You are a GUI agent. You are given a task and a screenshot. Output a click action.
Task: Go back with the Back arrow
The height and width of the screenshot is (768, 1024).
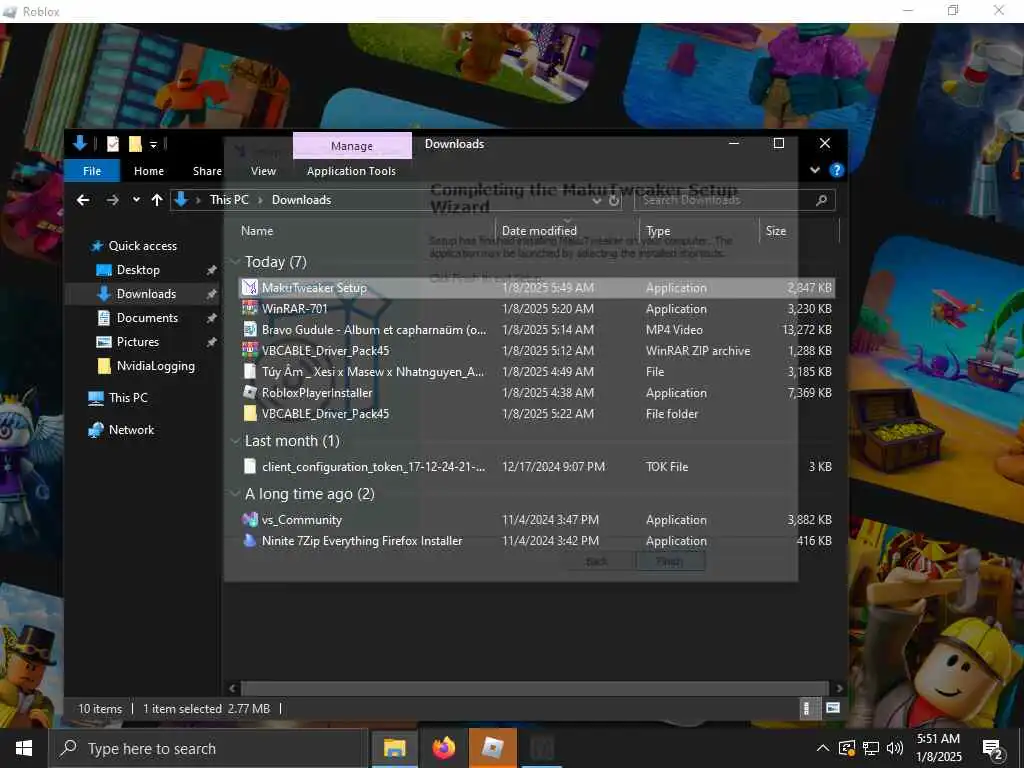[83, 200]
